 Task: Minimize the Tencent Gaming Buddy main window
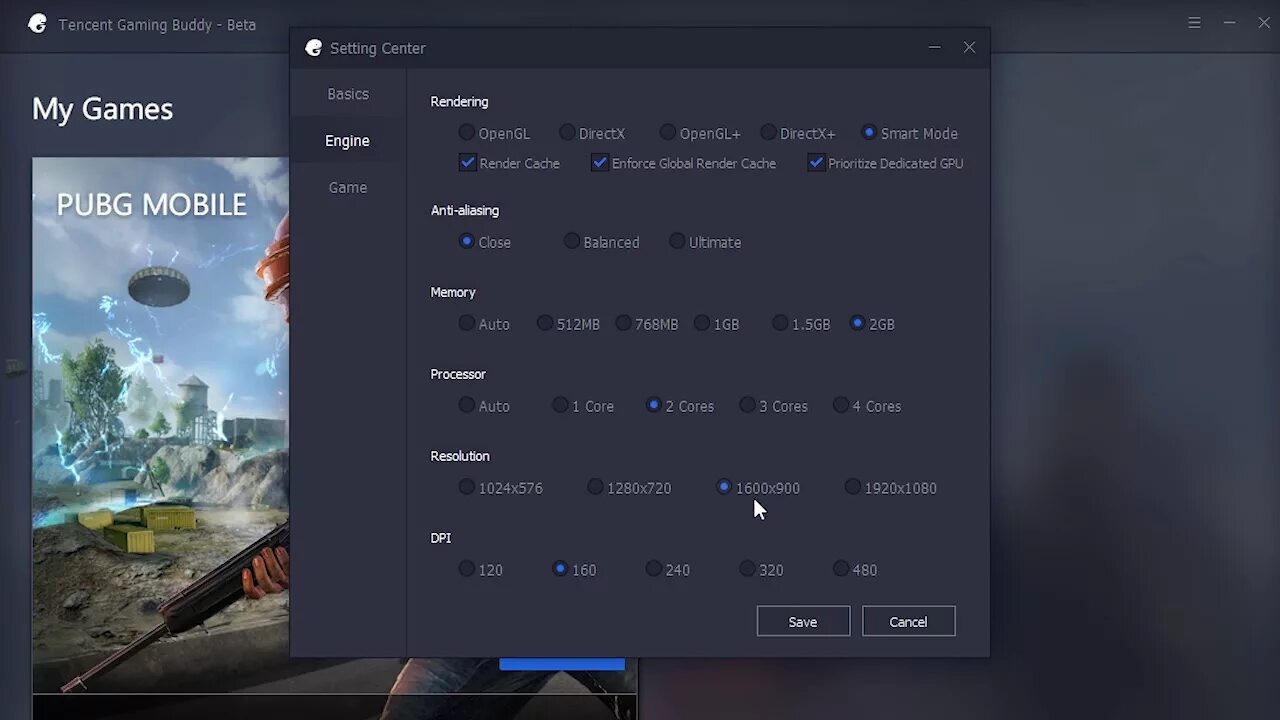coord(1230,23)
